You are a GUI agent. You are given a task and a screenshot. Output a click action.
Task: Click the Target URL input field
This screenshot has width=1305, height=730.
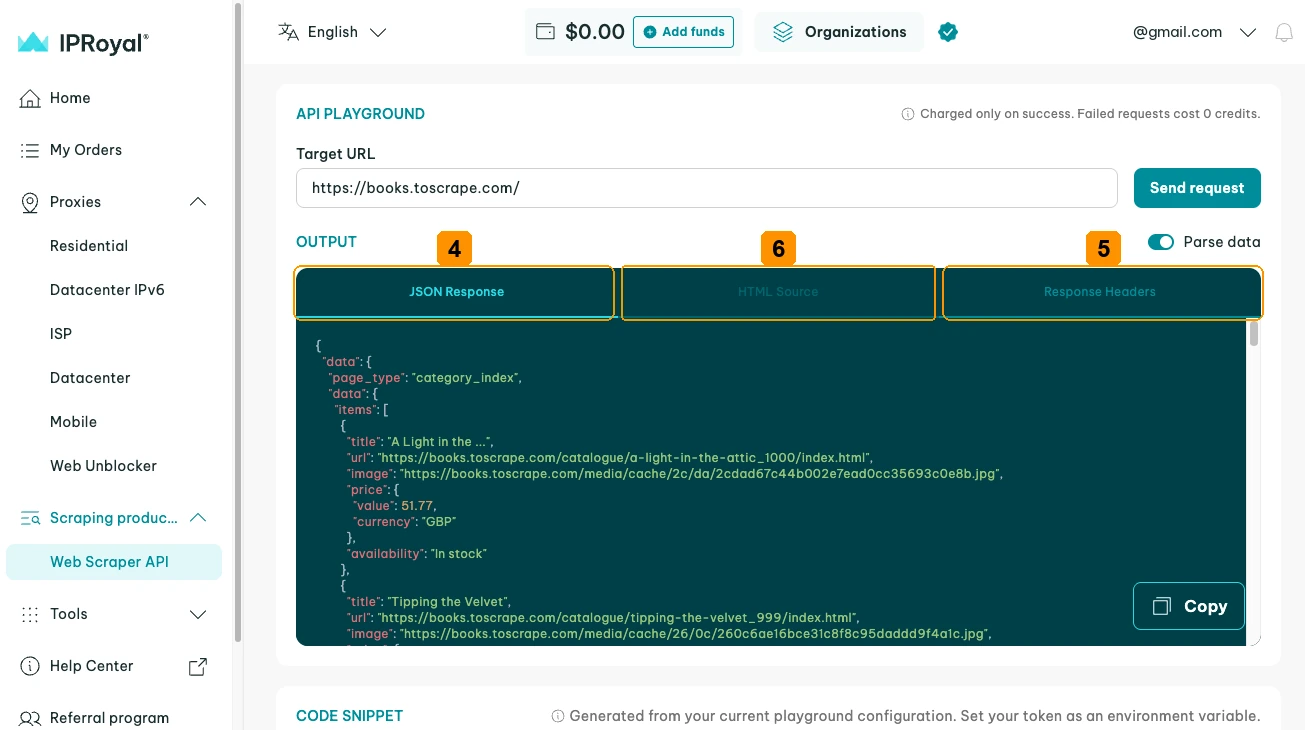707,188
